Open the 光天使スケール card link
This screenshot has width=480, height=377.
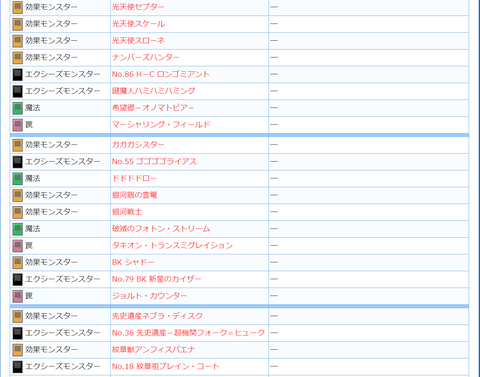coord(138,24)
